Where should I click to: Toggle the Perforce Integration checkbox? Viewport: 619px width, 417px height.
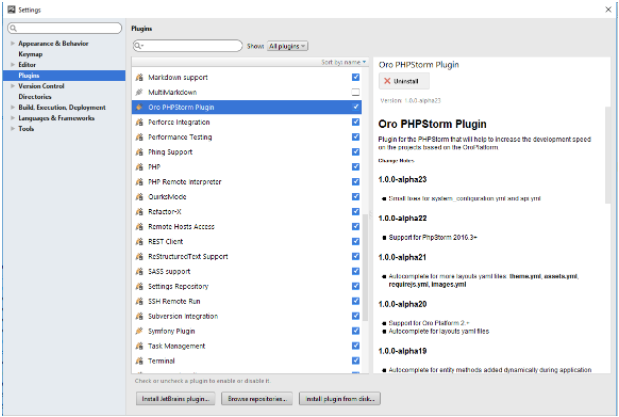click(x=356, y=122)
